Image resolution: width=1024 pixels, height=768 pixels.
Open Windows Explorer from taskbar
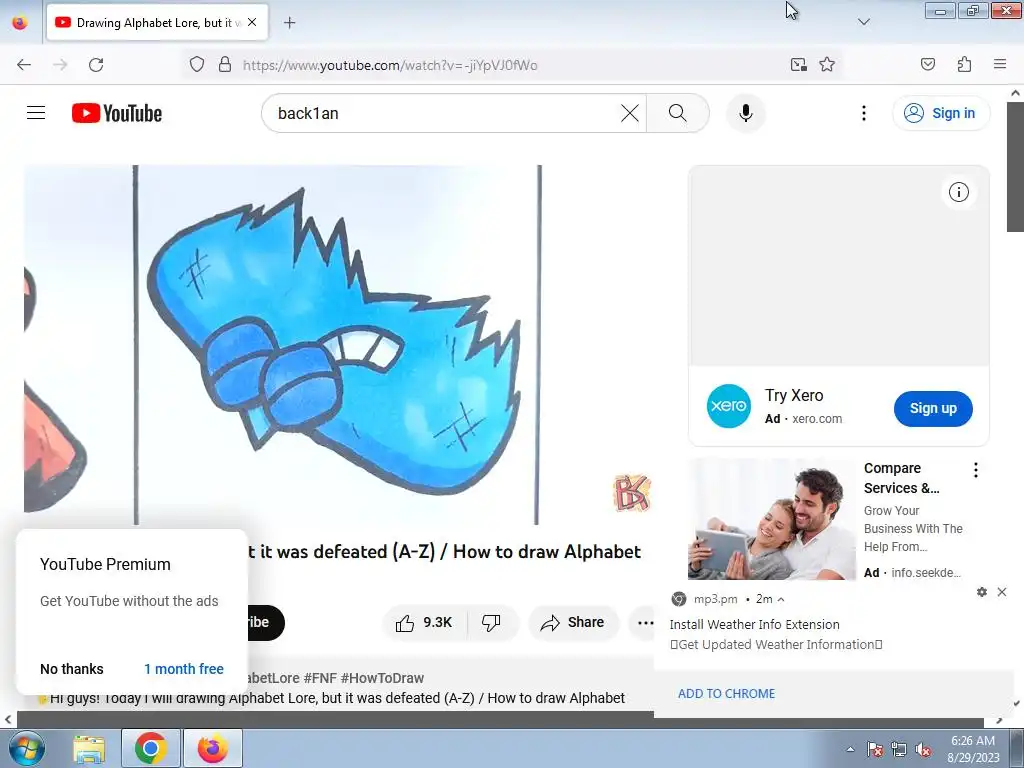[89, 749]
